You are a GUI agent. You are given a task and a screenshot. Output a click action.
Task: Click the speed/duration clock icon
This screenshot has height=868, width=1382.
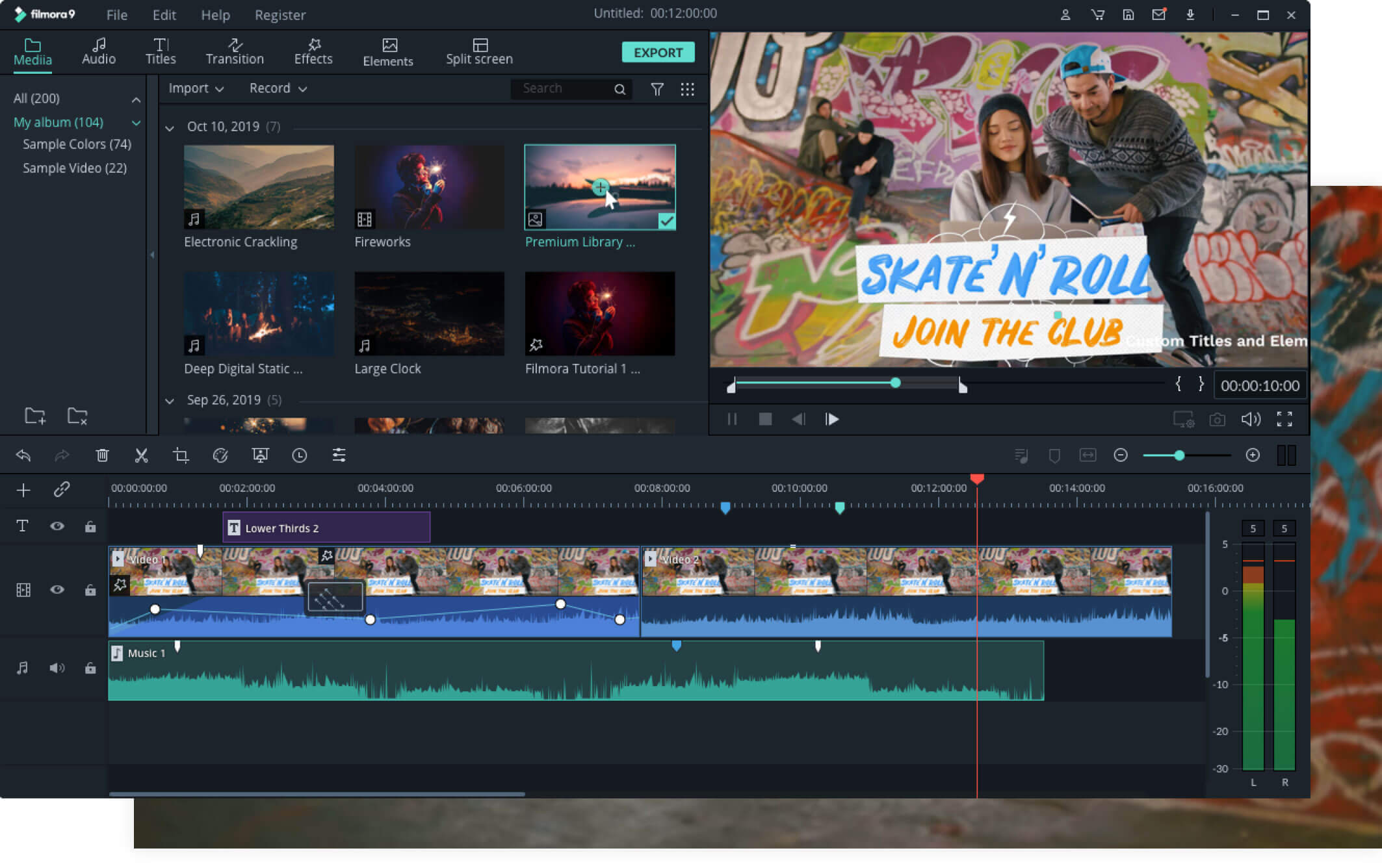coord(299,455)
